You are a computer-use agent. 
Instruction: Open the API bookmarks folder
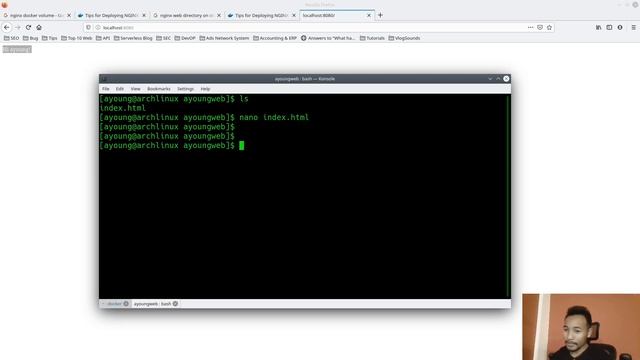[x=103, y=38]
